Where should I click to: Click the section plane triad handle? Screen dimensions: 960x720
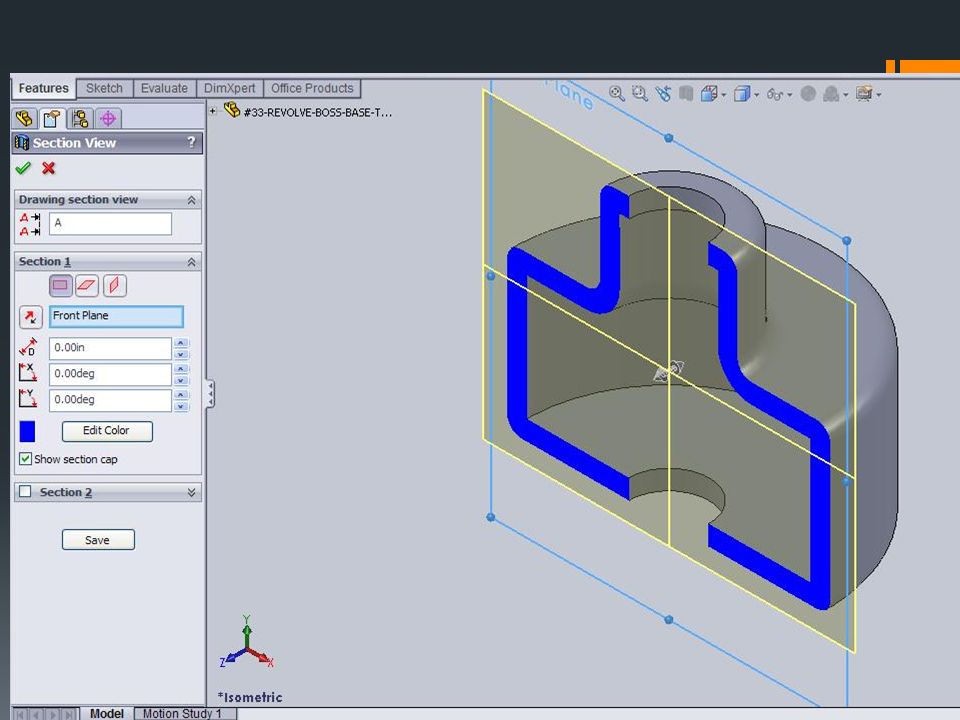click(669, 370)
